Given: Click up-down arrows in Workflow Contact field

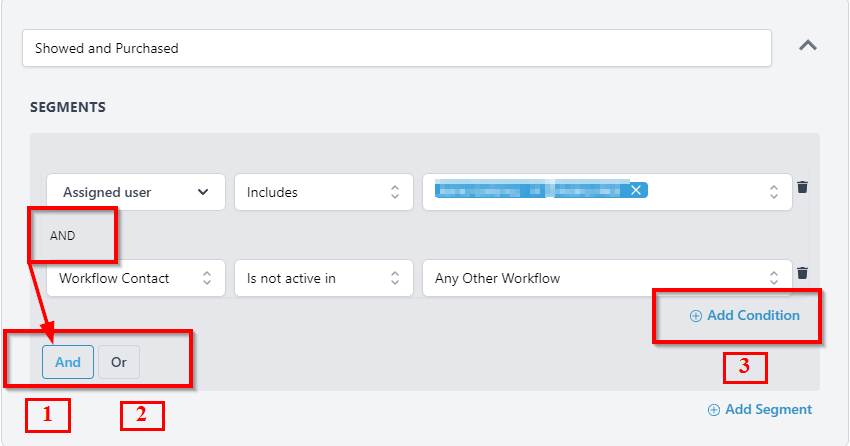Looking at the screenshot, I should coord(207,279).
